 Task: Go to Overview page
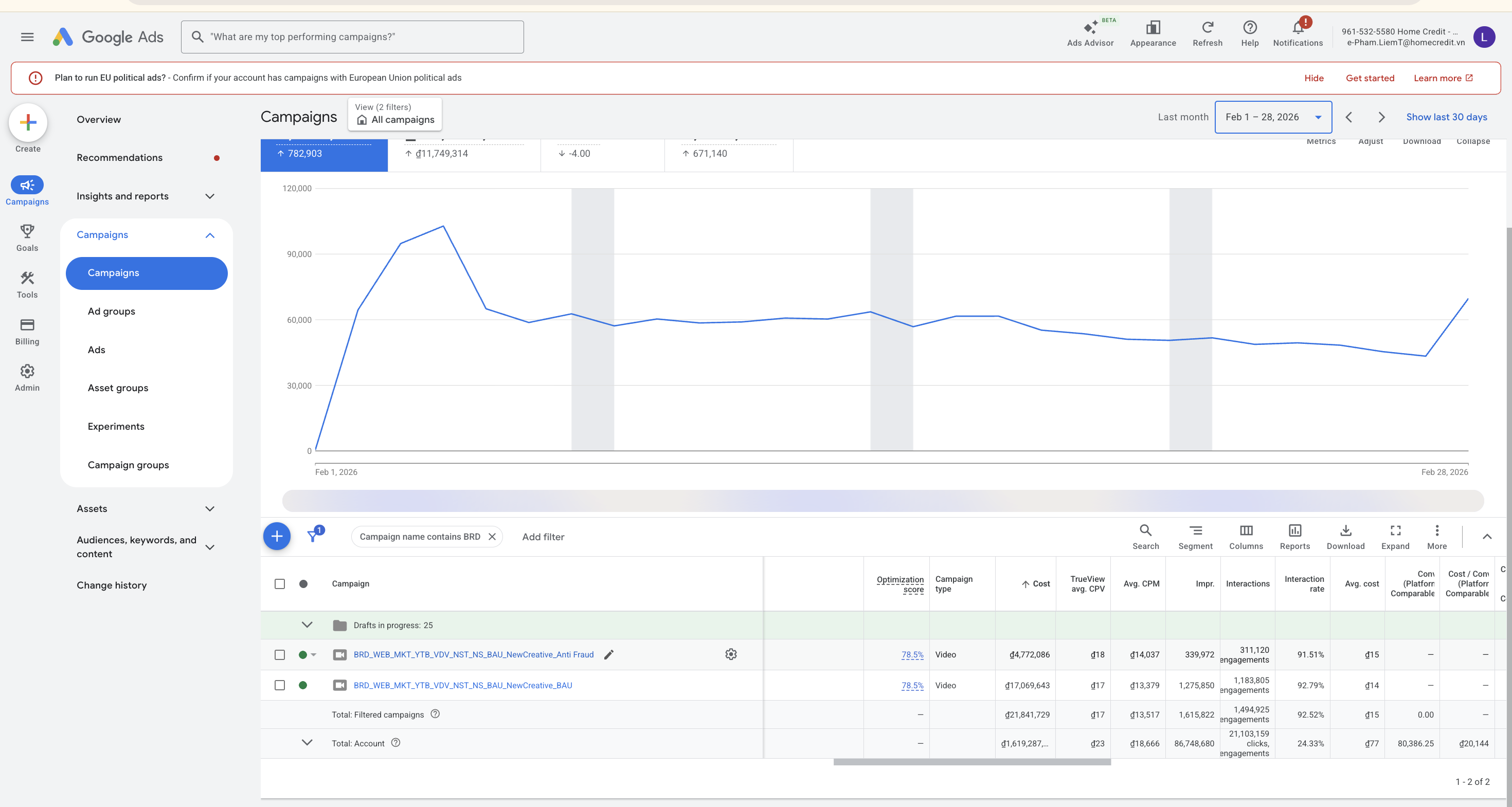click(99, 120)
